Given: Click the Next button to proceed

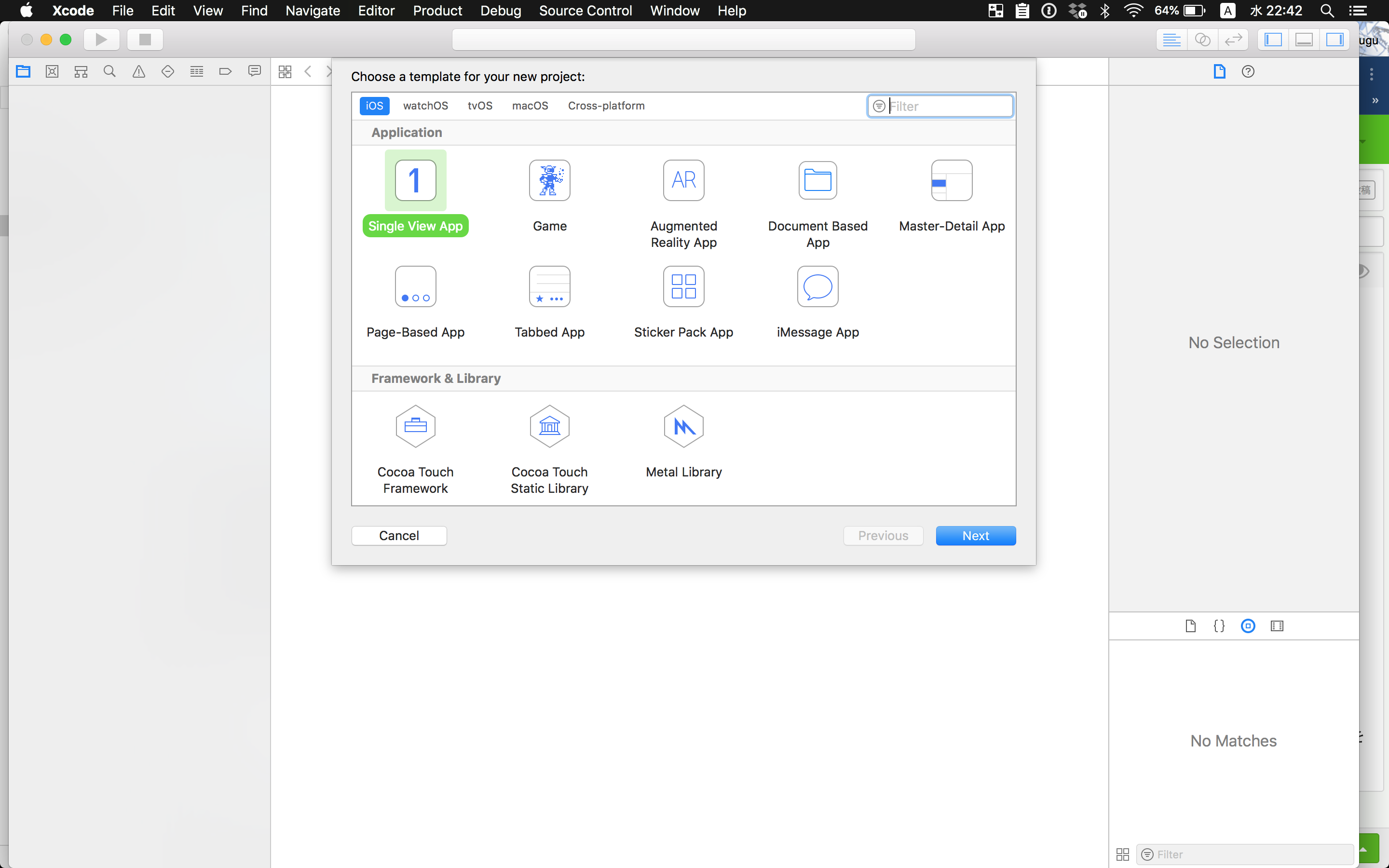Looking at the screenshot, I should point(975,535).
